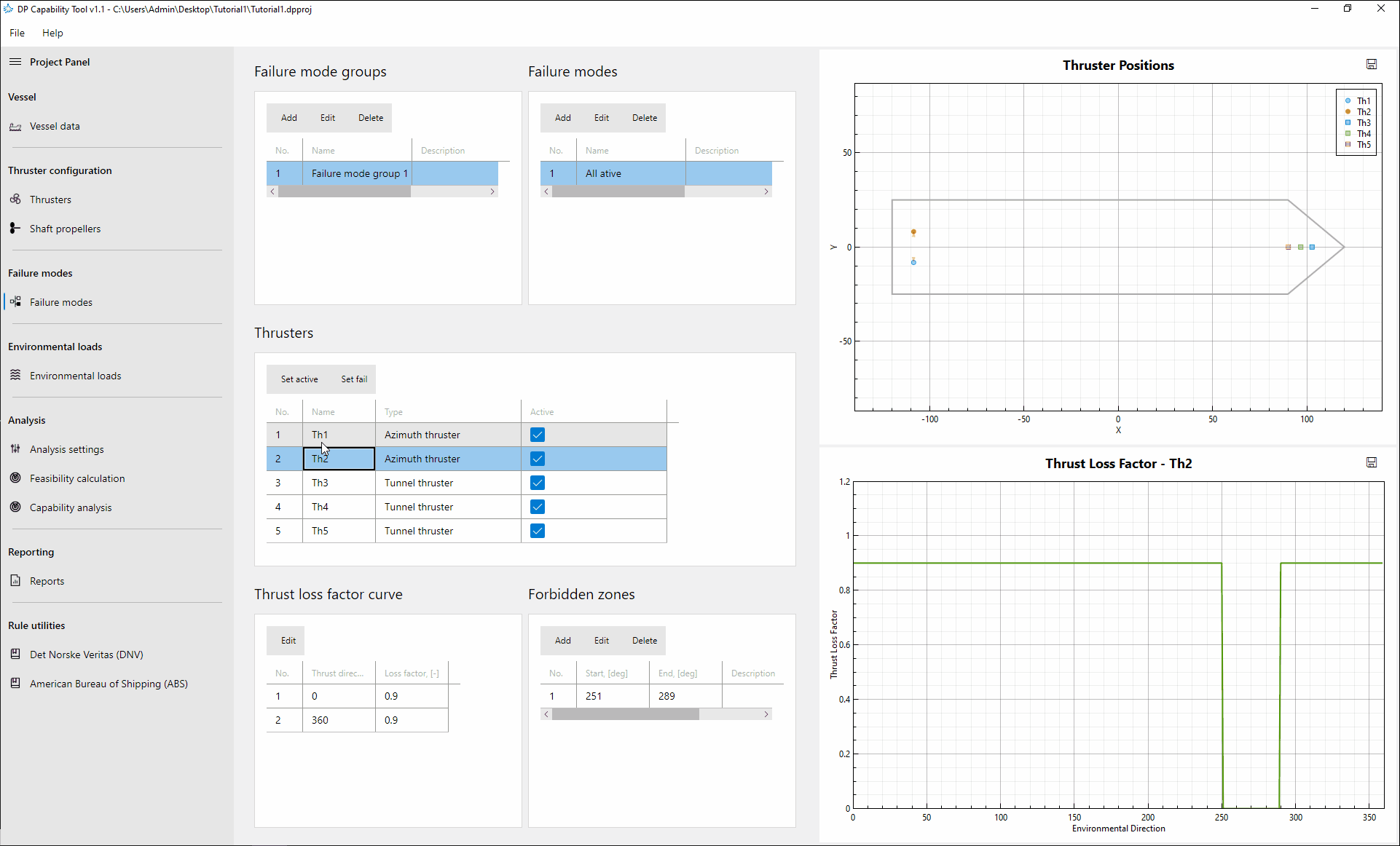Uncheck Active checkbox for Th3
The height and width of the screenshot is (846, 1400).
(x=538, y=483)
